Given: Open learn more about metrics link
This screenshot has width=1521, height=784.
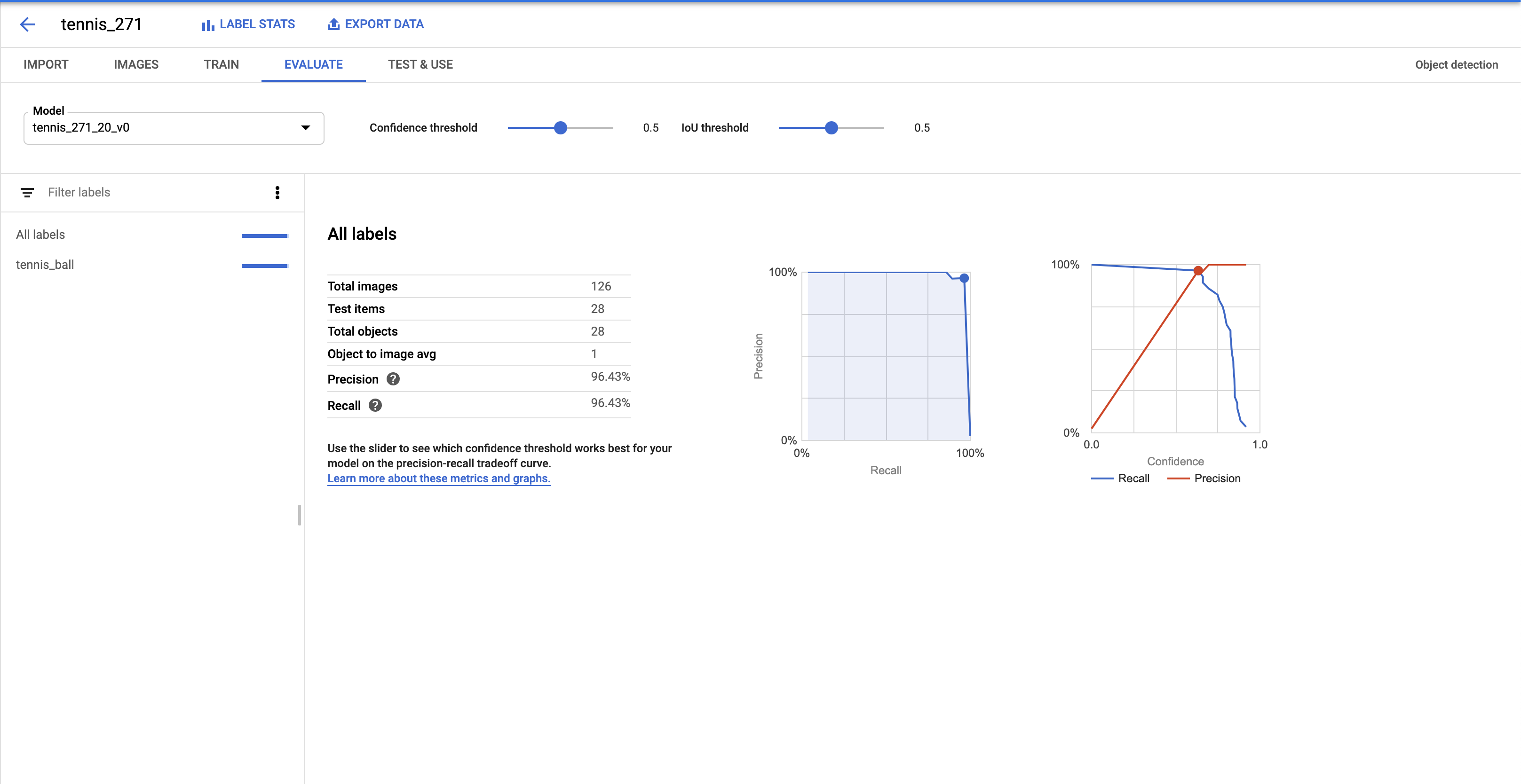Looking at the screenshot, I should coord(439,478).
